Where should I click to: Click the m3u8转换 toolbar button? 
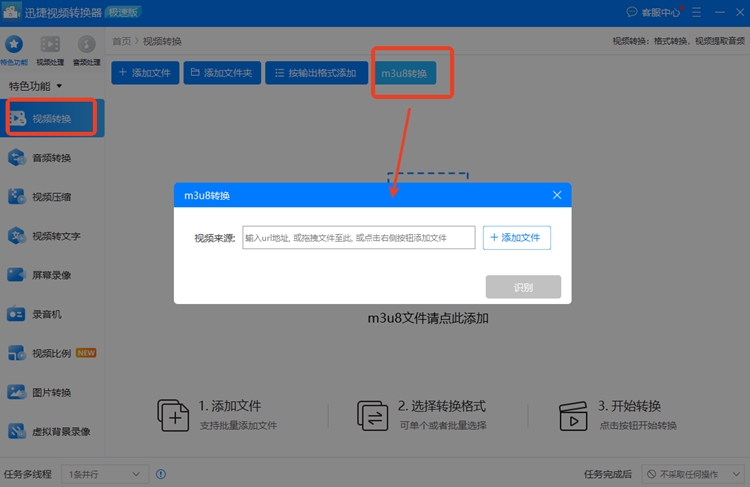[x=405, y=73]
